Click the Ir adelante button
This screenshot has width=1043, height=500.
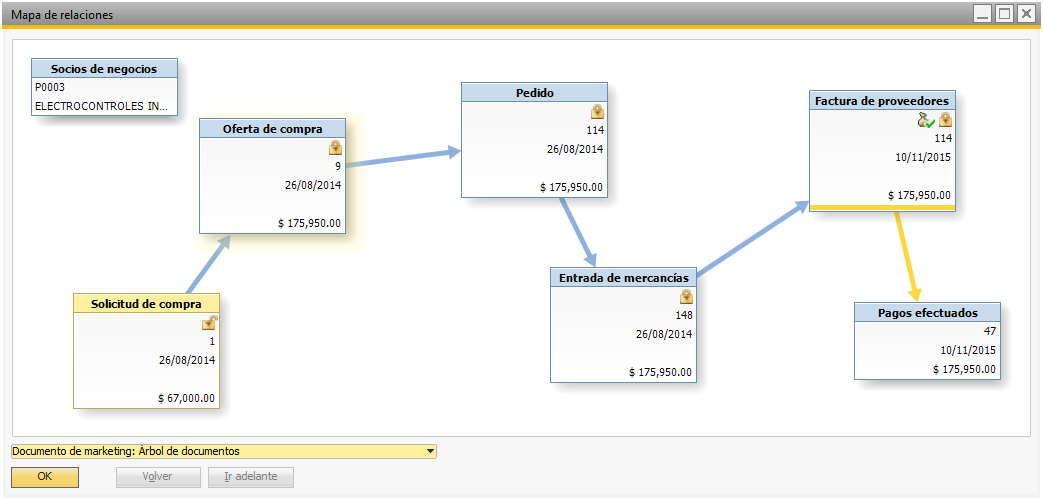(x=250, y=477)
